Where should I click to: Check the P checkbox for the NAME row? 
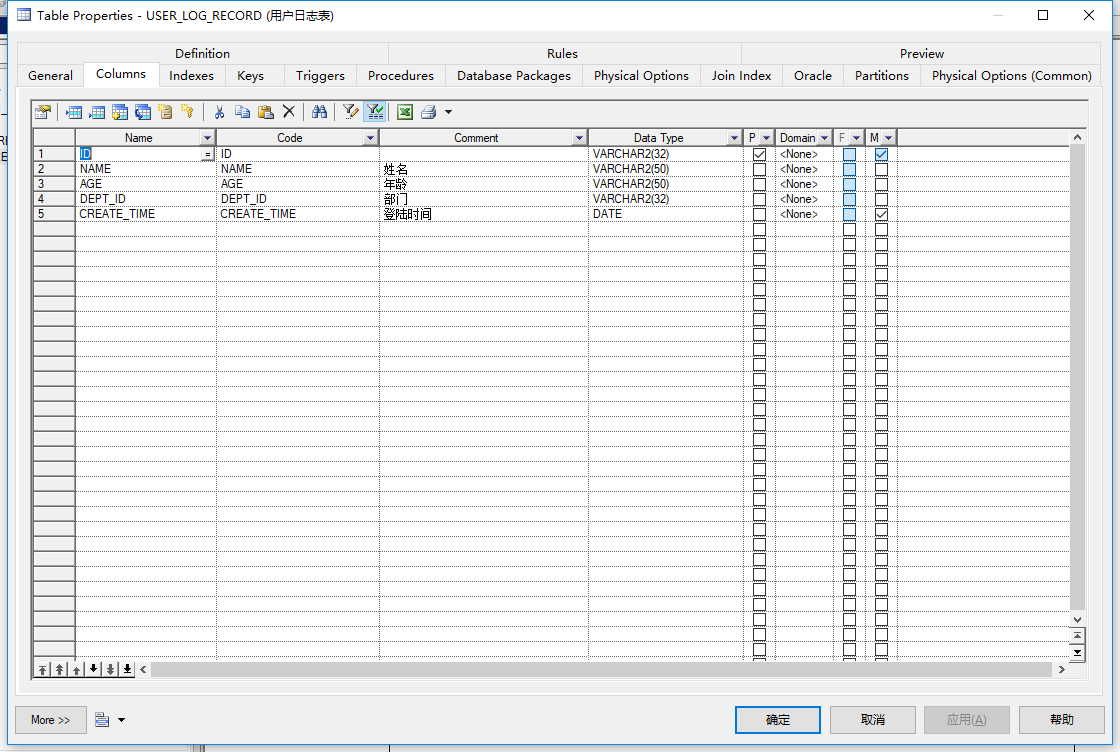pyautogui.click(x=759, y=169)
